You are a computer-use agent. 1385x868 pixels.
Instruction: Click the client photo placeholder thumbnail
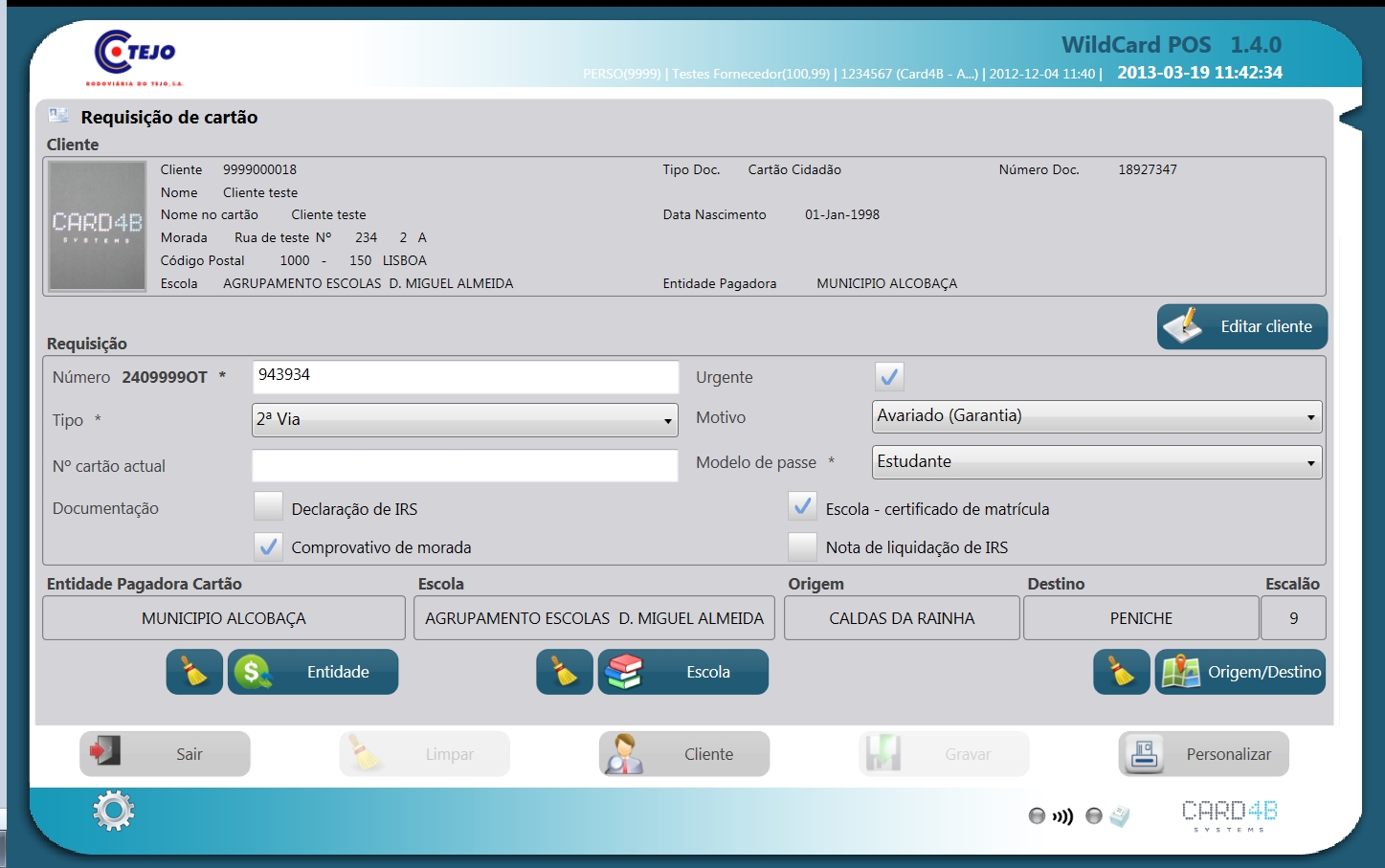pyautogui.click(x=97, y=226)
